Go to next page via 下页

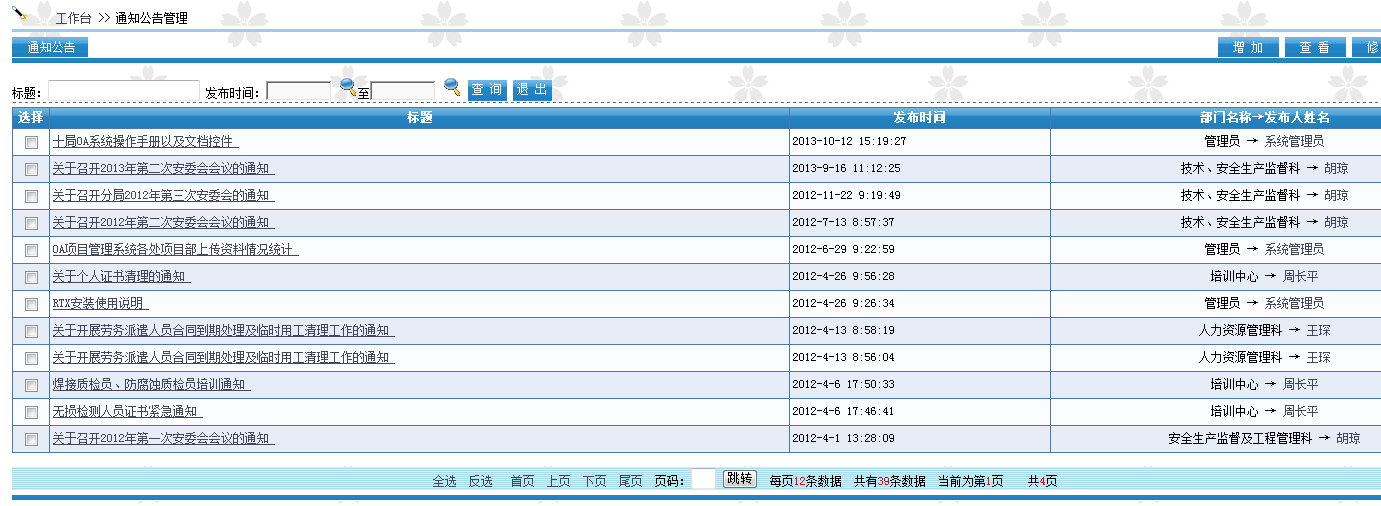(x=594, y=481)
